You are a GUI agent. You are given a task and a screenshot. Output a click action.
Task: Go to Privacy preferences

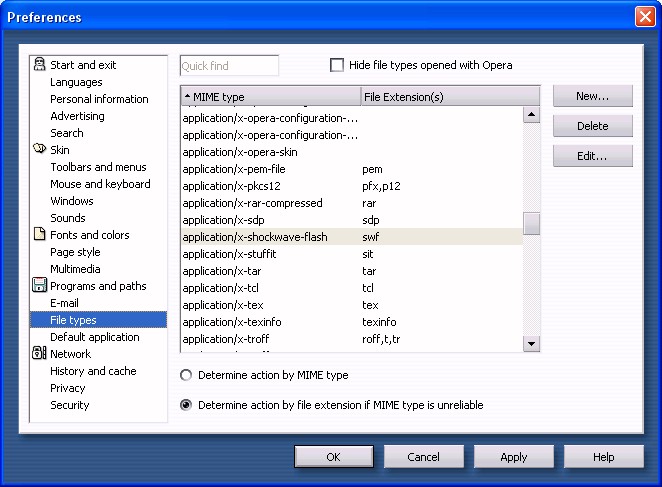point(68,388)
